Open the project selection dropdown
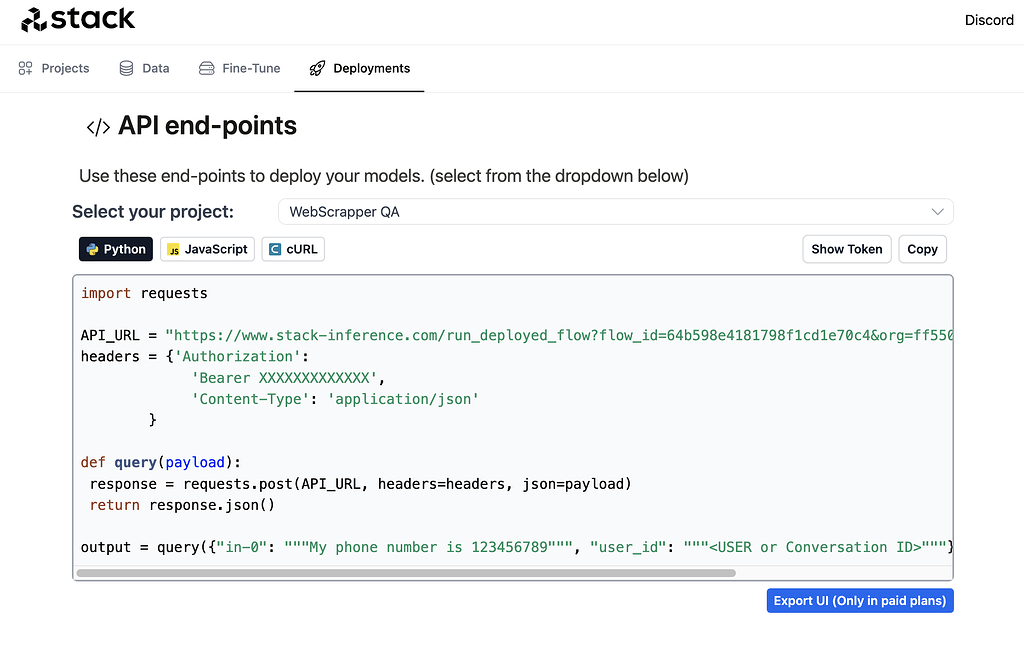The width and height of the screenshot is (1024, 655). (615, 212)
